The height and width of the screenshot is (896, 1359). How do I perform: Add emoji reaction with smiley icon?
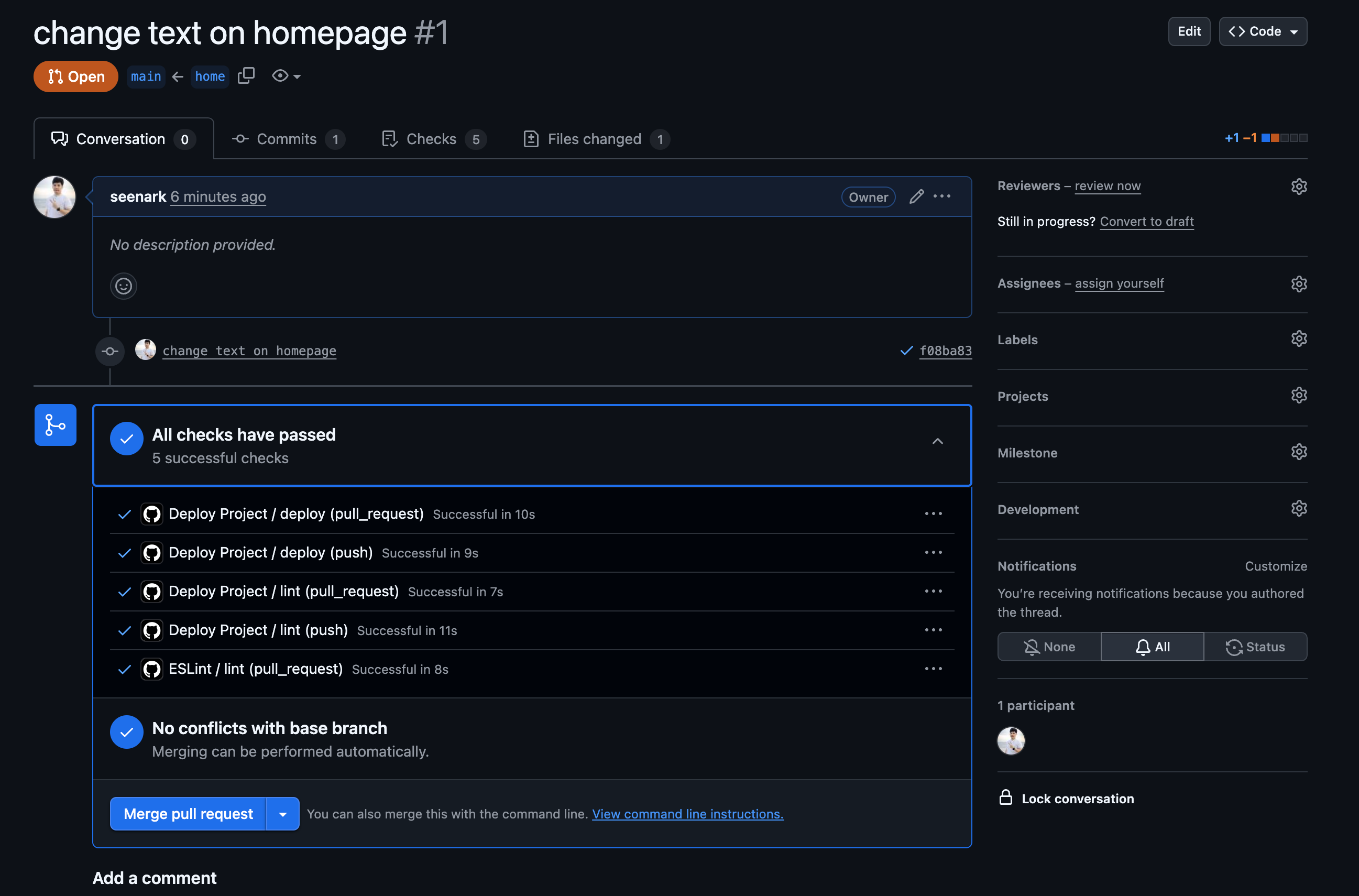click(x=124, y=286)
